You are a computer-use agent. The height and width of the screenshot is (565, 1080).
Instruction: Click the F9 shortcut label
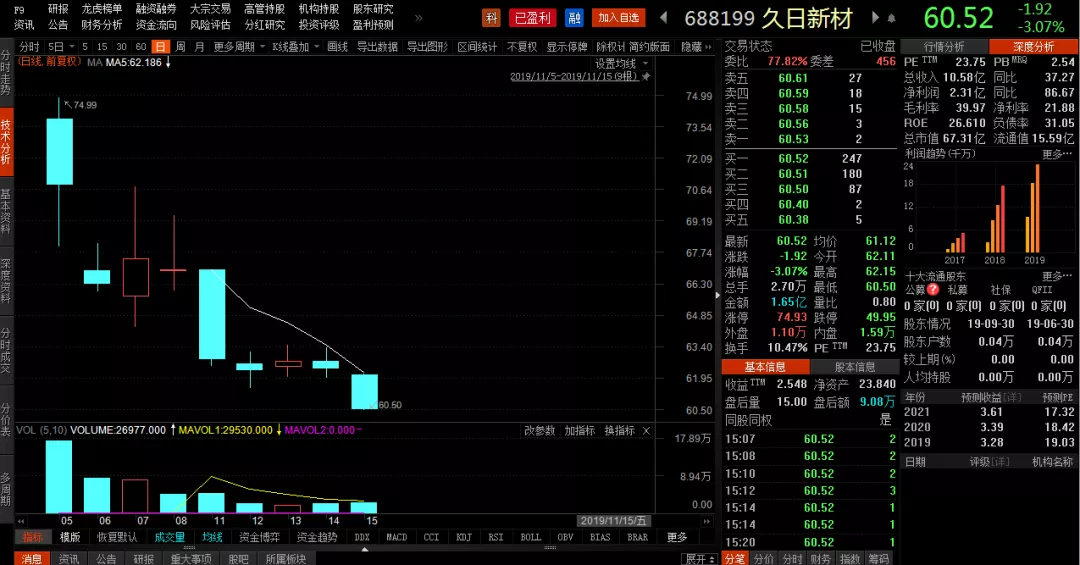tap(19, 10)
